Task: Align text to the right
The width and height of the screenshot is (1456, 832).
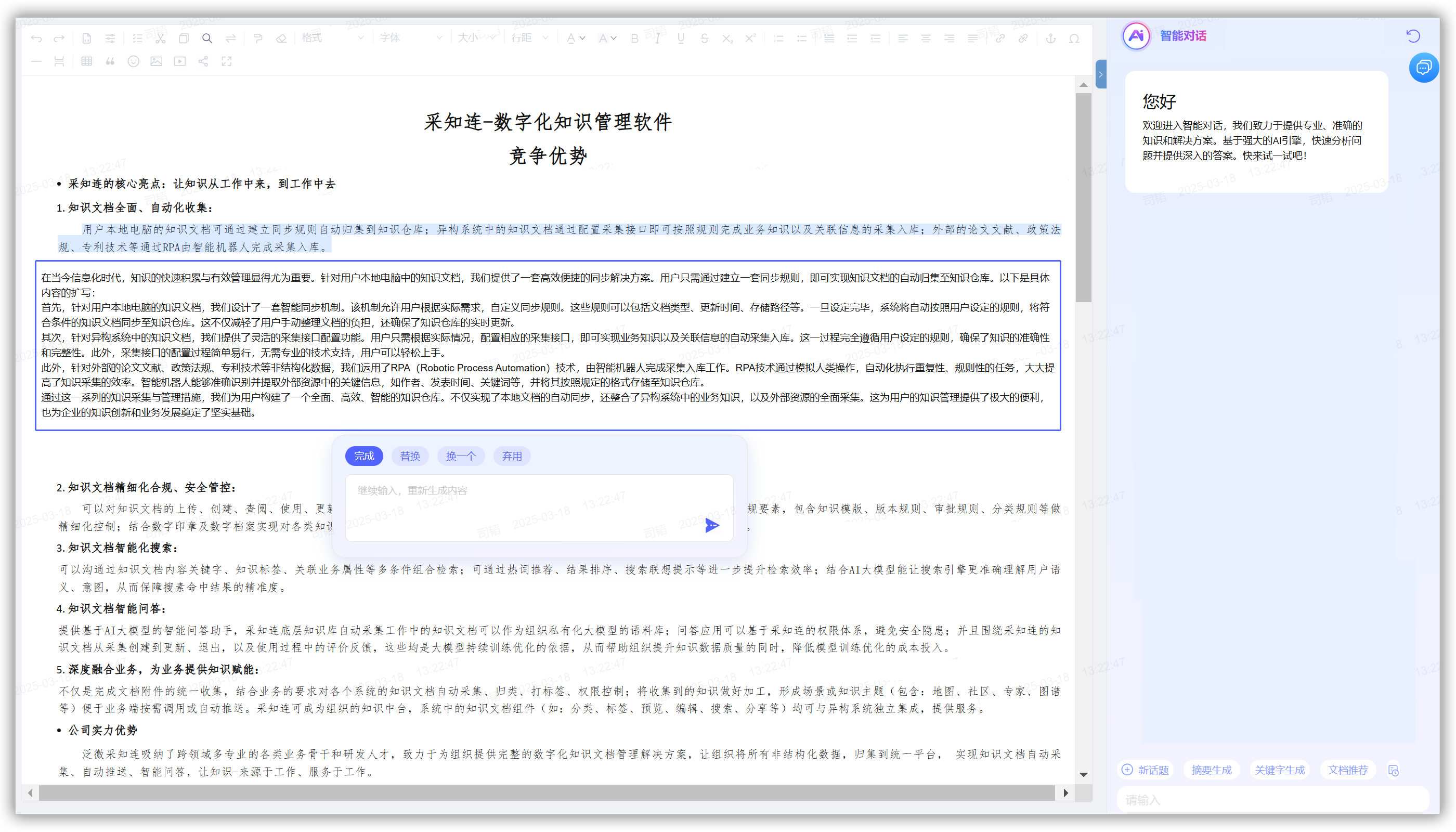Action: tap(948, 38)
